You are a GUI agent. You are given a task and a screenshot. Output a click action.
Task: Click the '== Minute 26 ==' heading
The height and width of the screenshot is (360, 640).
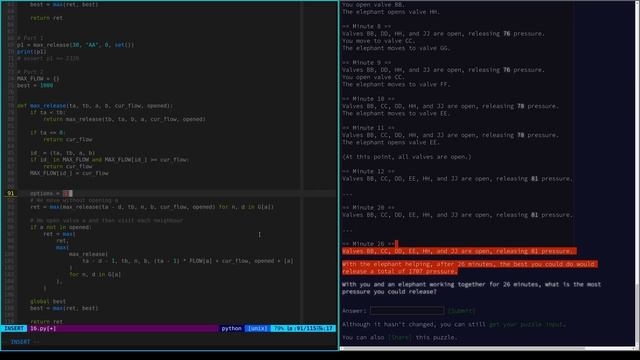tap(368, 244)
